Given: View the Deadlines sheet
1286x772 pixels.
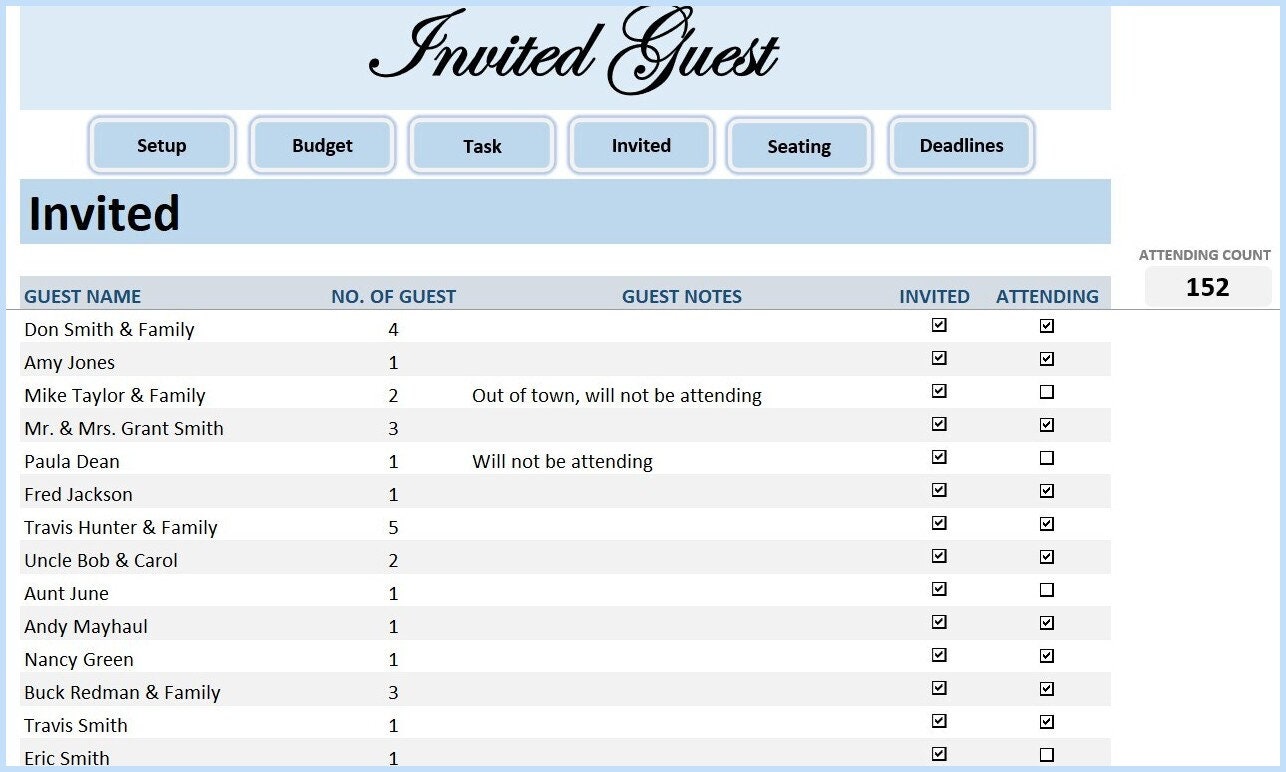Looking at the screenshot, I should click(961, 146).
